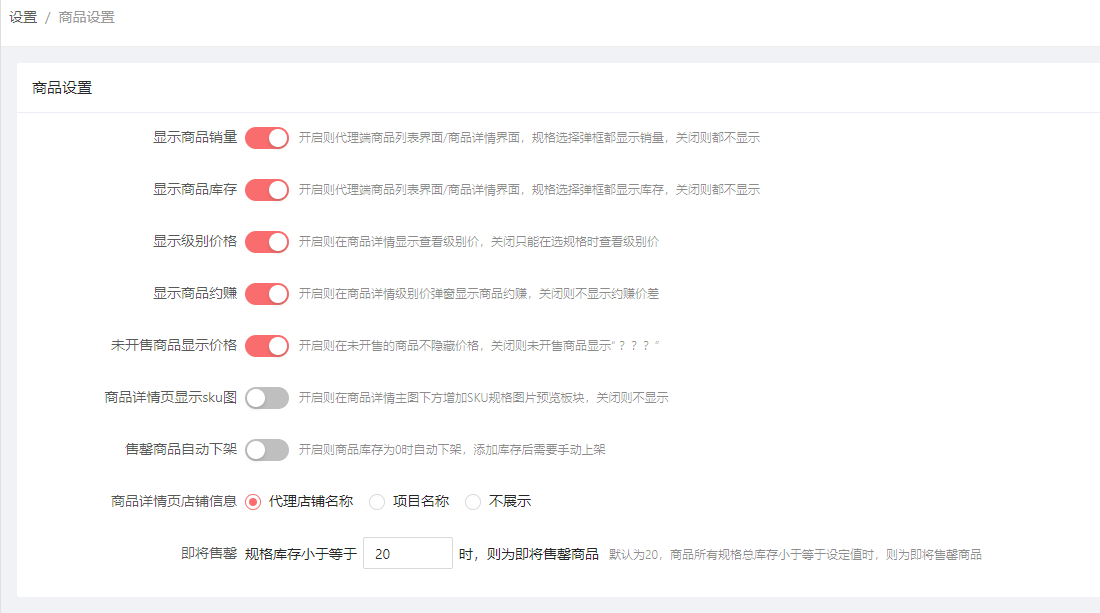Image resolution: width=1100 pixels, height=613 pixels.
Task: Click the 商品详情页店铺信息 label
Action: [x=174, y=502]
